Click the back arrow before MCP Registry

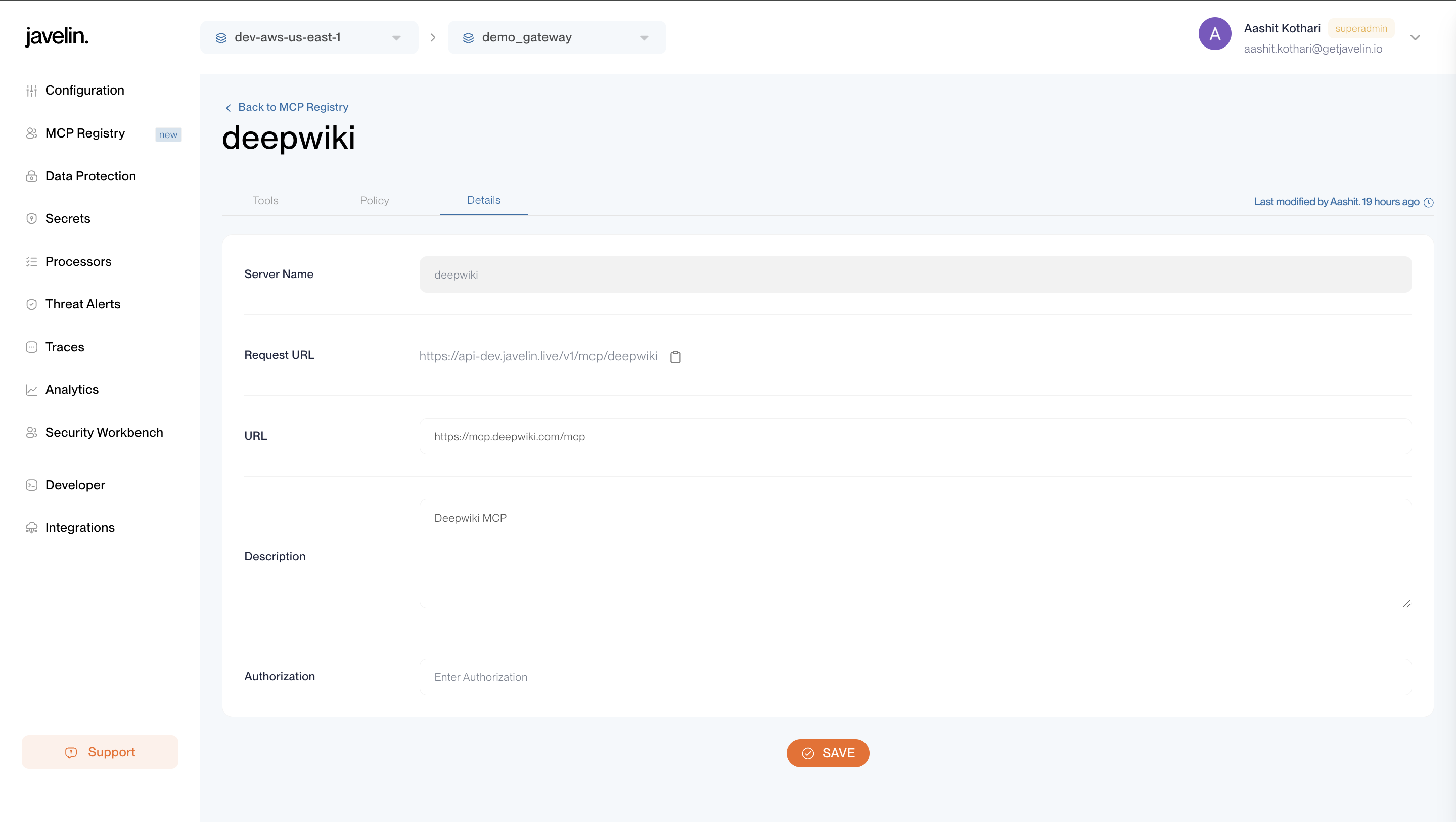pos(229,107)
